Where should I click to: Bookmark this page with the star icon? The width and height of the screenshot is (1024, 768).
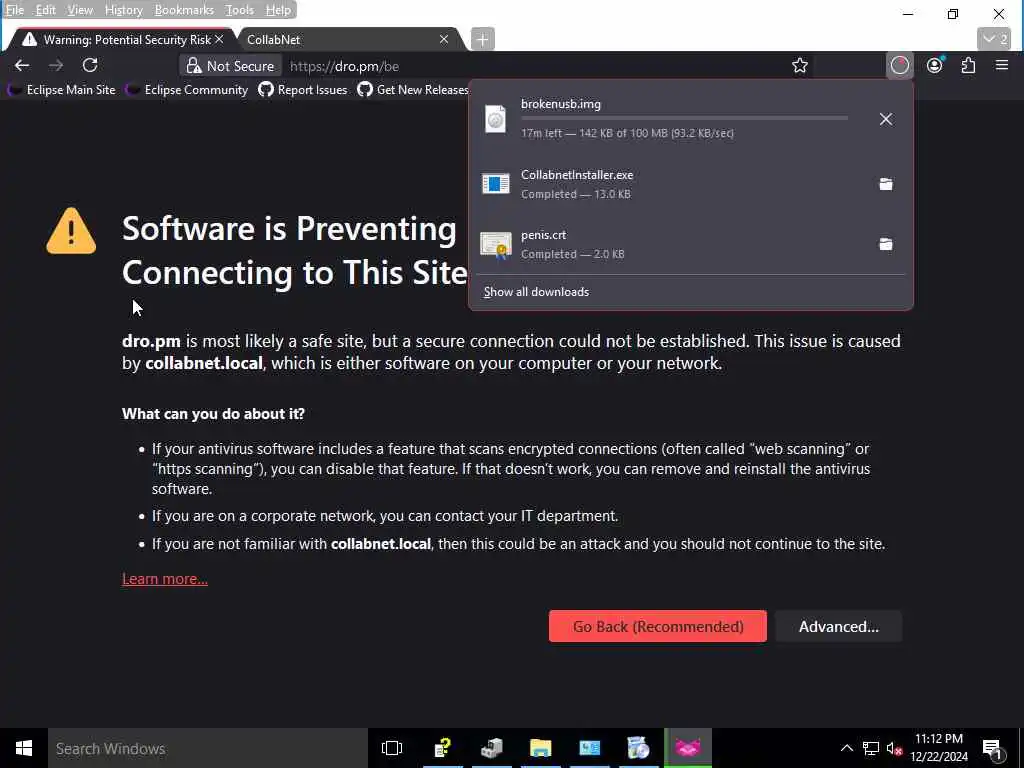pyautogui.click(x=799, y=65)
